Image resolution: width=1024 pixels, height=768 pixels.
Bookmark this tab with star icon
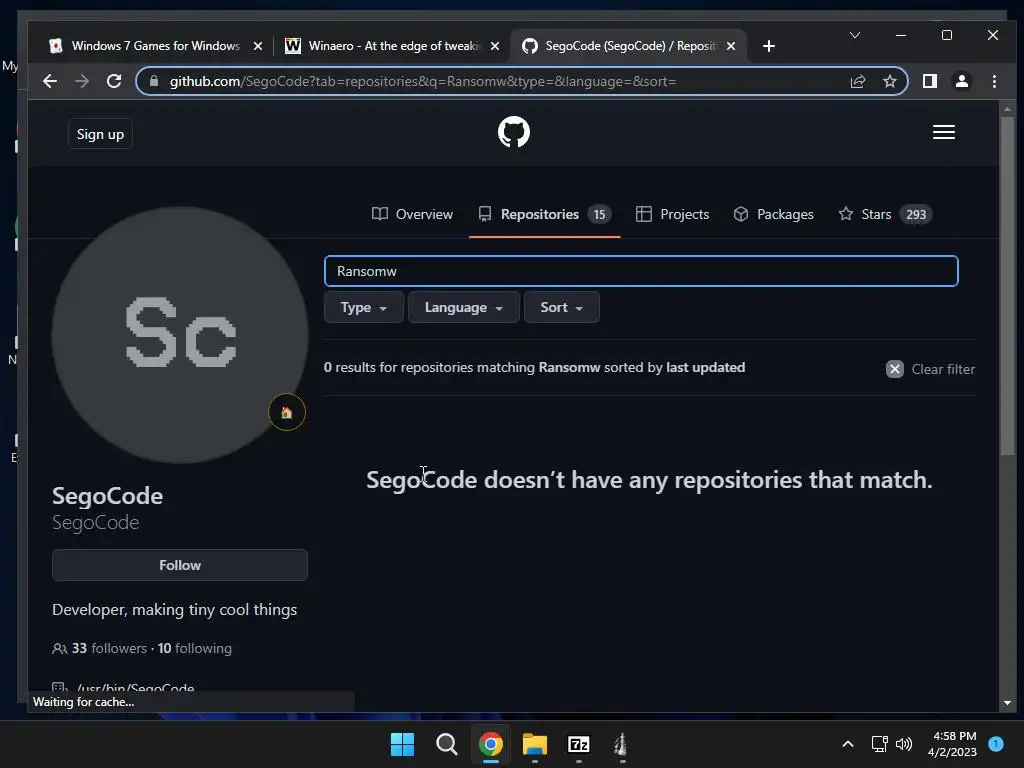pos(889,82)
